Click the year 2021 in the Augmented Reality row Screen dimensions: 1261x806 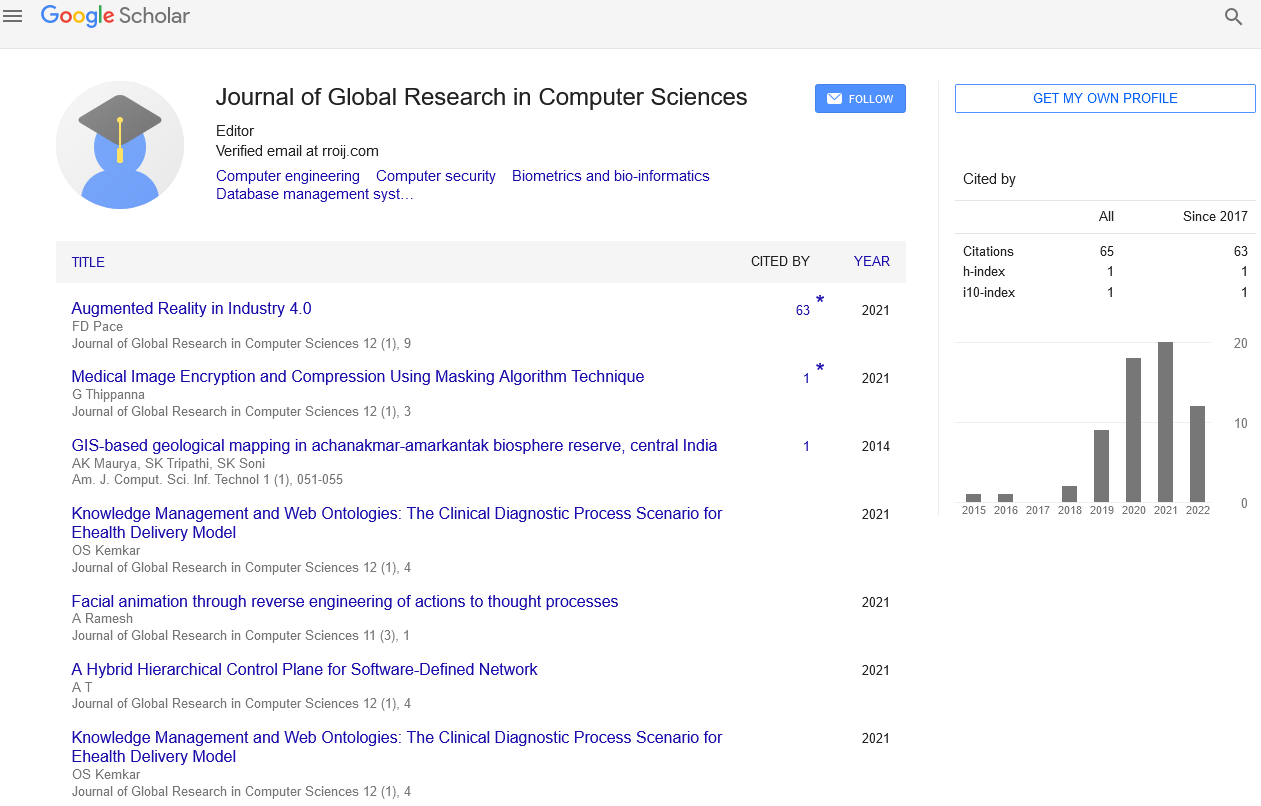tap(876, 311)
